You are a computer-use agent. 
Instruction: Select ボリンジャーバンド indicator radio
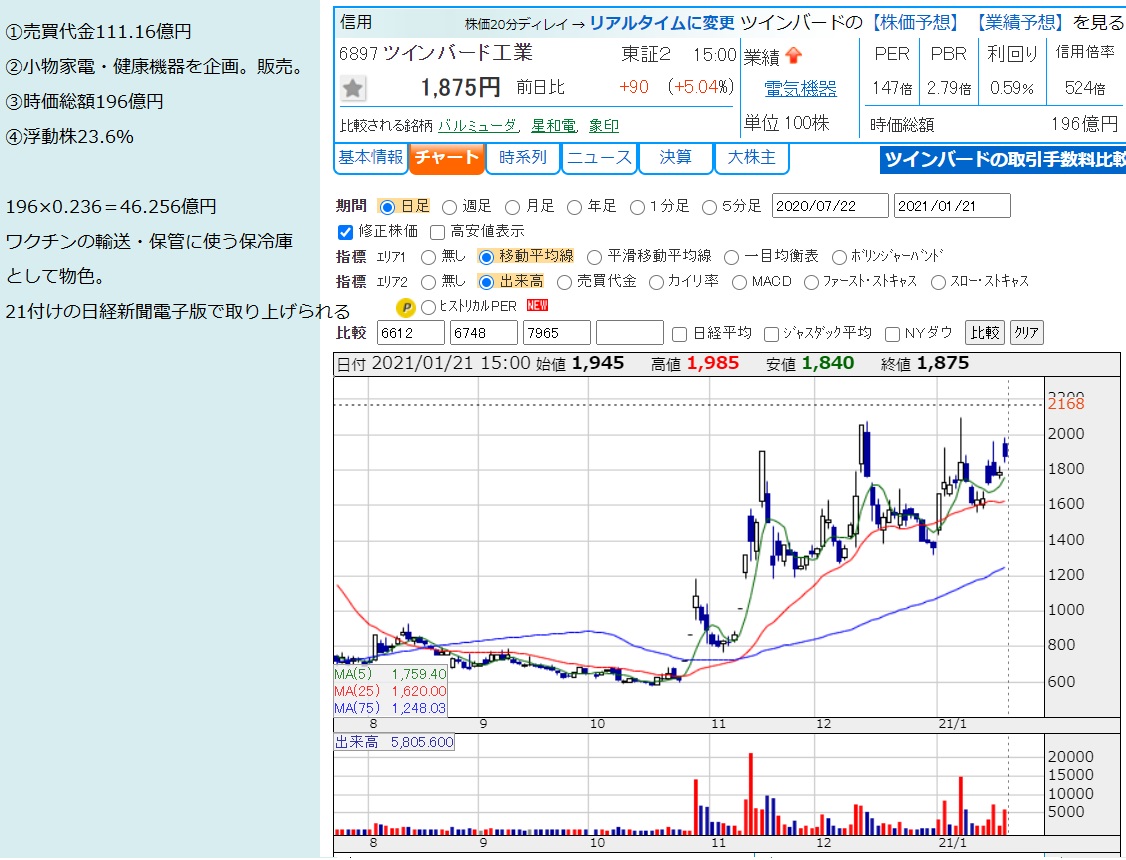click(x=839, y=257)
